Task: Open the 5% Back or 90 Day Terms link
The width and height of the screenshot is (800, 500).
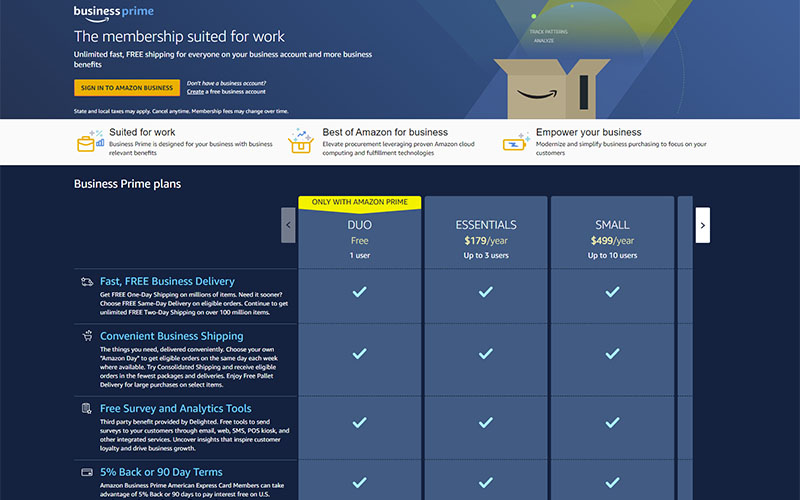Action: (x=161, y=472)
